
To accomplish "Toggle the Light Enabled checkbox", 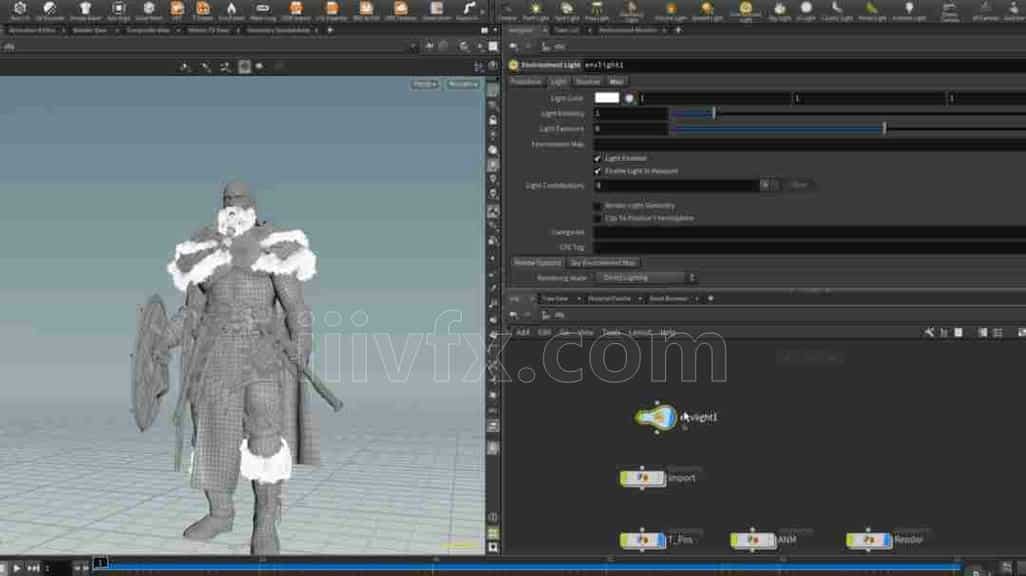I will 597,158.
